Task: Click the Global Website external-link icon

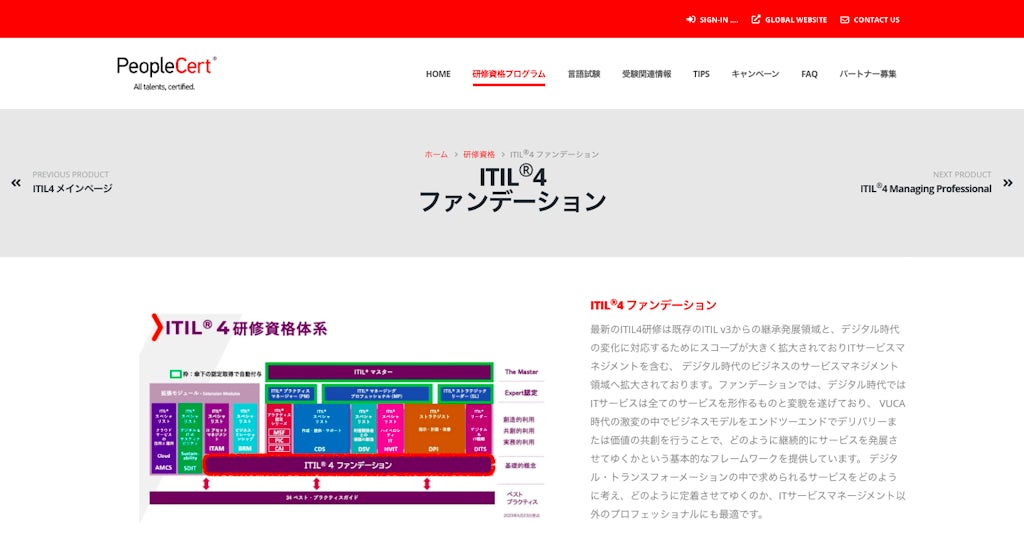Action: click(x=756, y=19)
